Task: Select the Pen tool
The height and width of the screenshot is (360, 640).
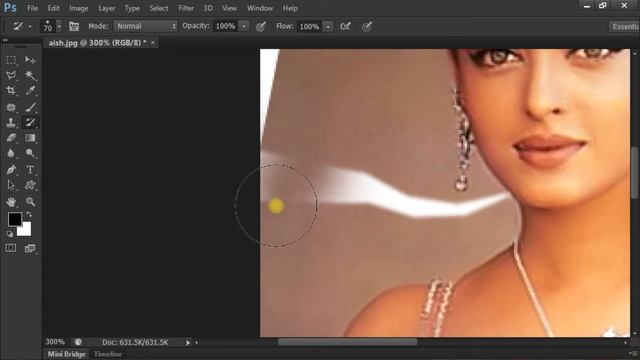Action: click(11, 170)
